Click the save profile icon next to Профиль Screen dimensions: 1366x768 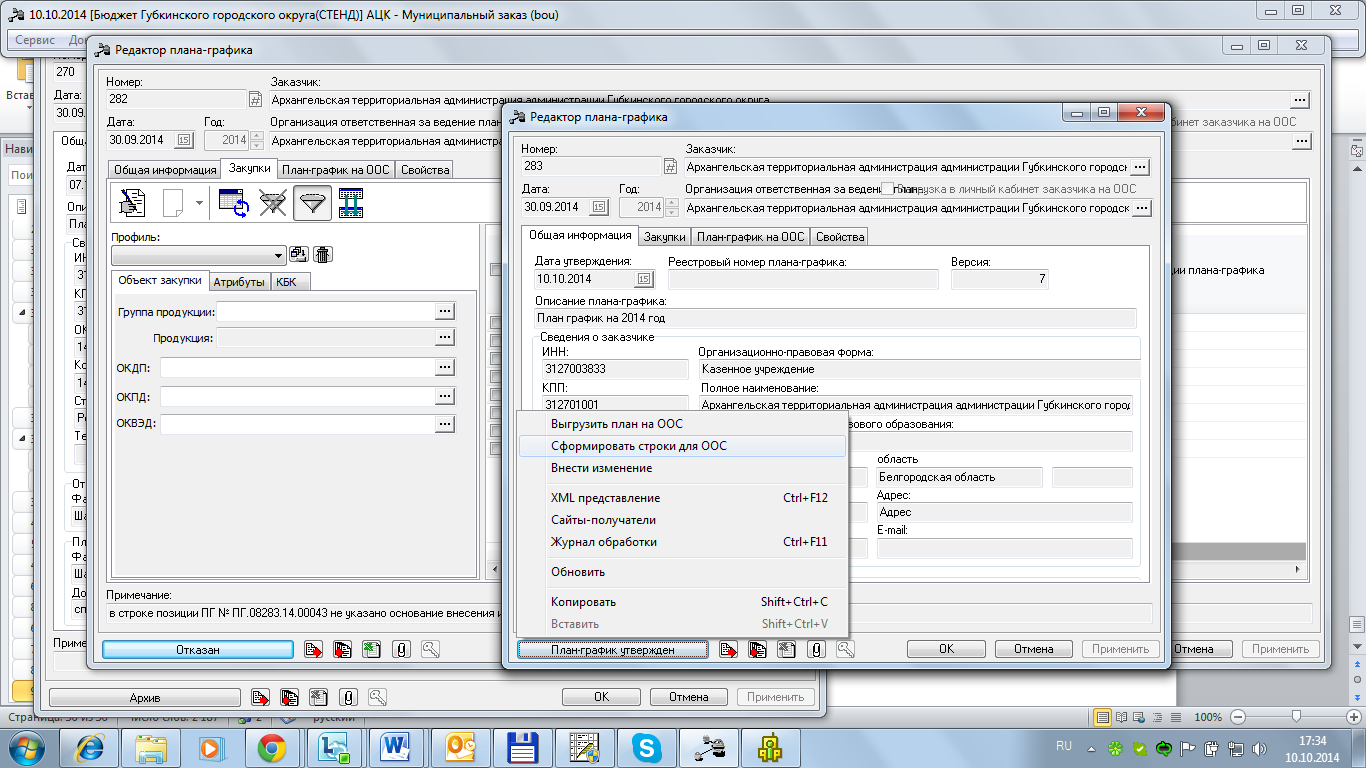299,255
